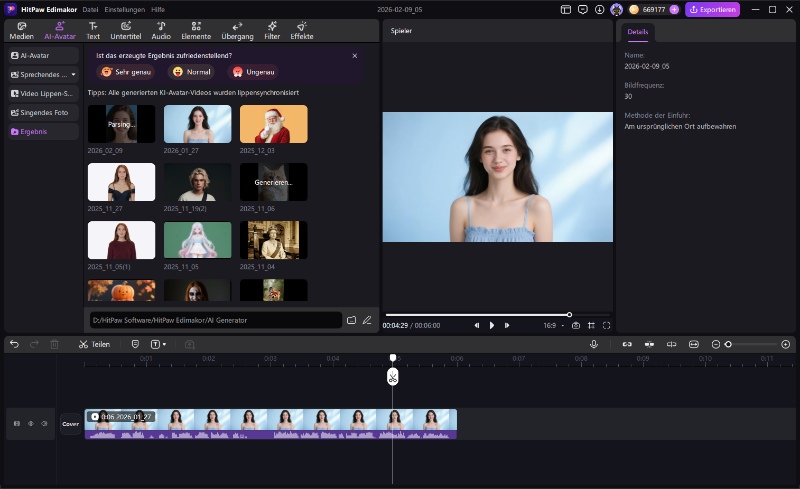
Task: Open the output folder icon
Action: [352, 320]
